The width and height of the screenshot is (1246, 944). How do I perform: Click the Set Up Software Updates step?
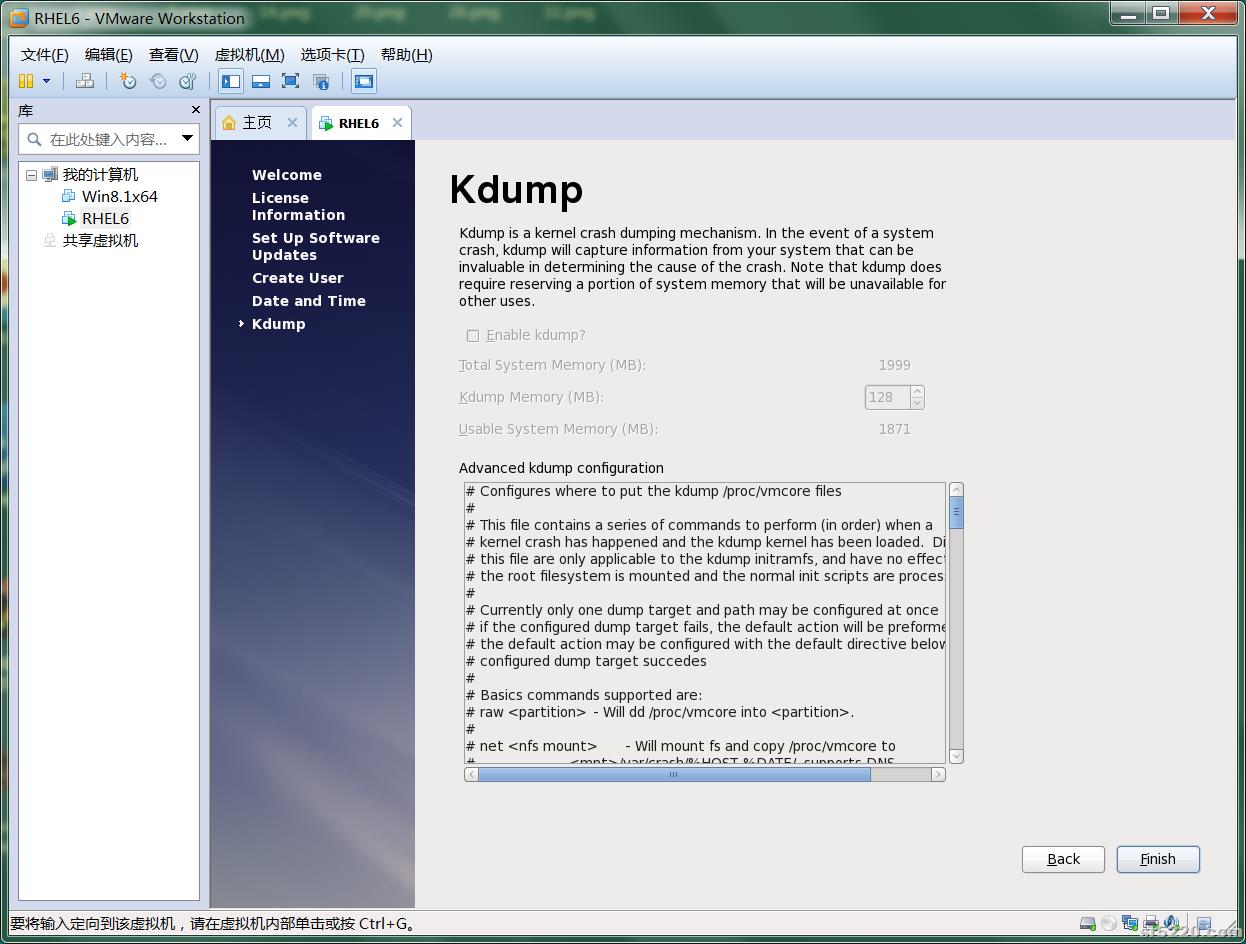coord(316,246)
